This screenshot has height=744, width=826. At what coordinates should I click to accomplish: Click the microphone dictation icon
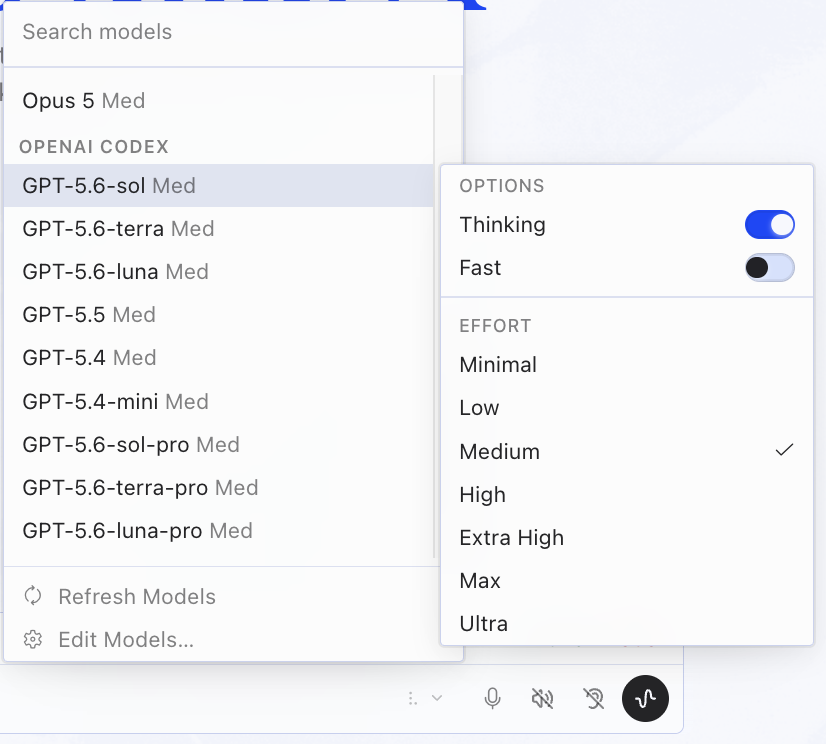[493, 699]
